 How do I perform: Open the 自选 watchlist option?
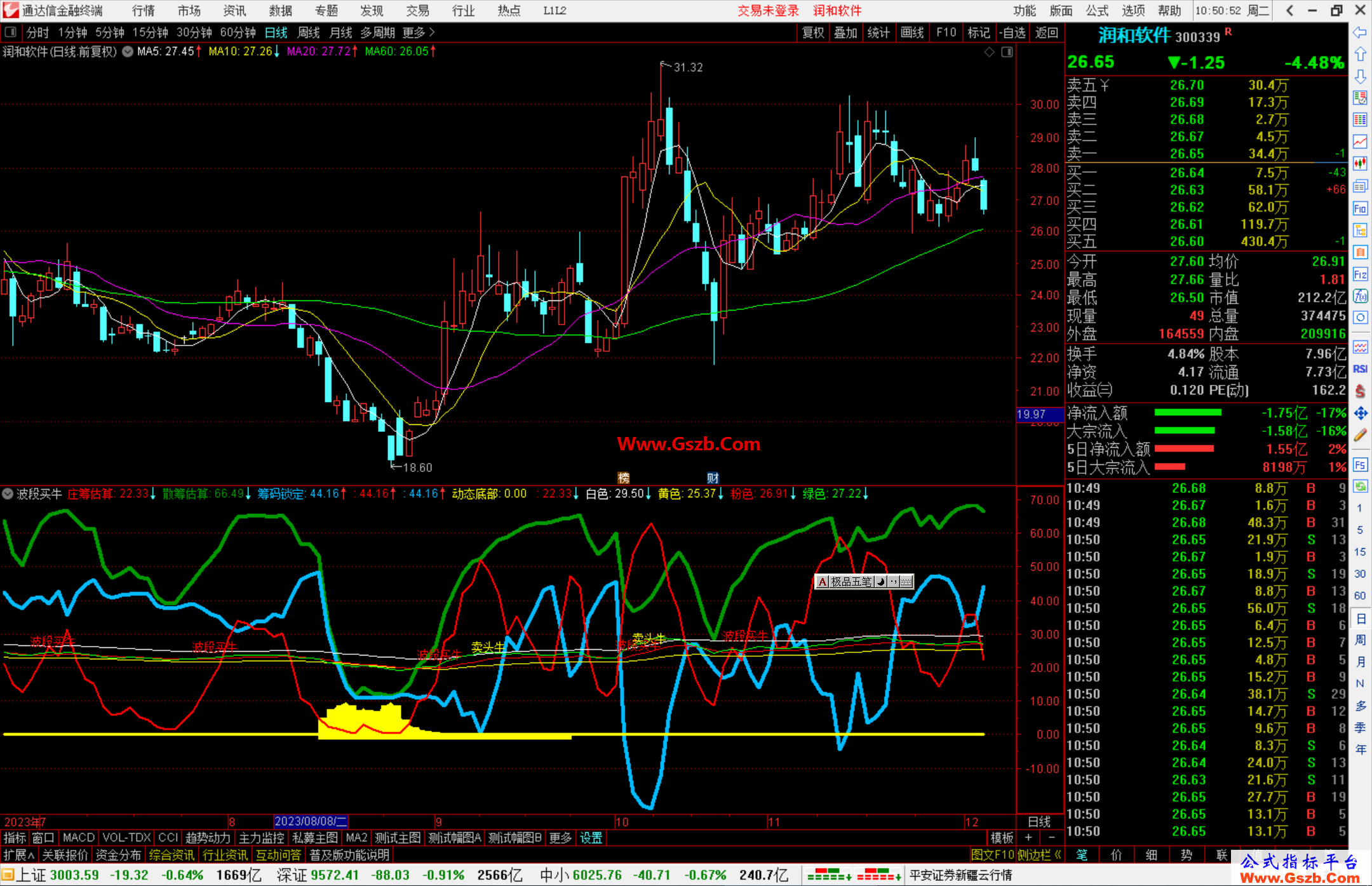point(1012,32)
